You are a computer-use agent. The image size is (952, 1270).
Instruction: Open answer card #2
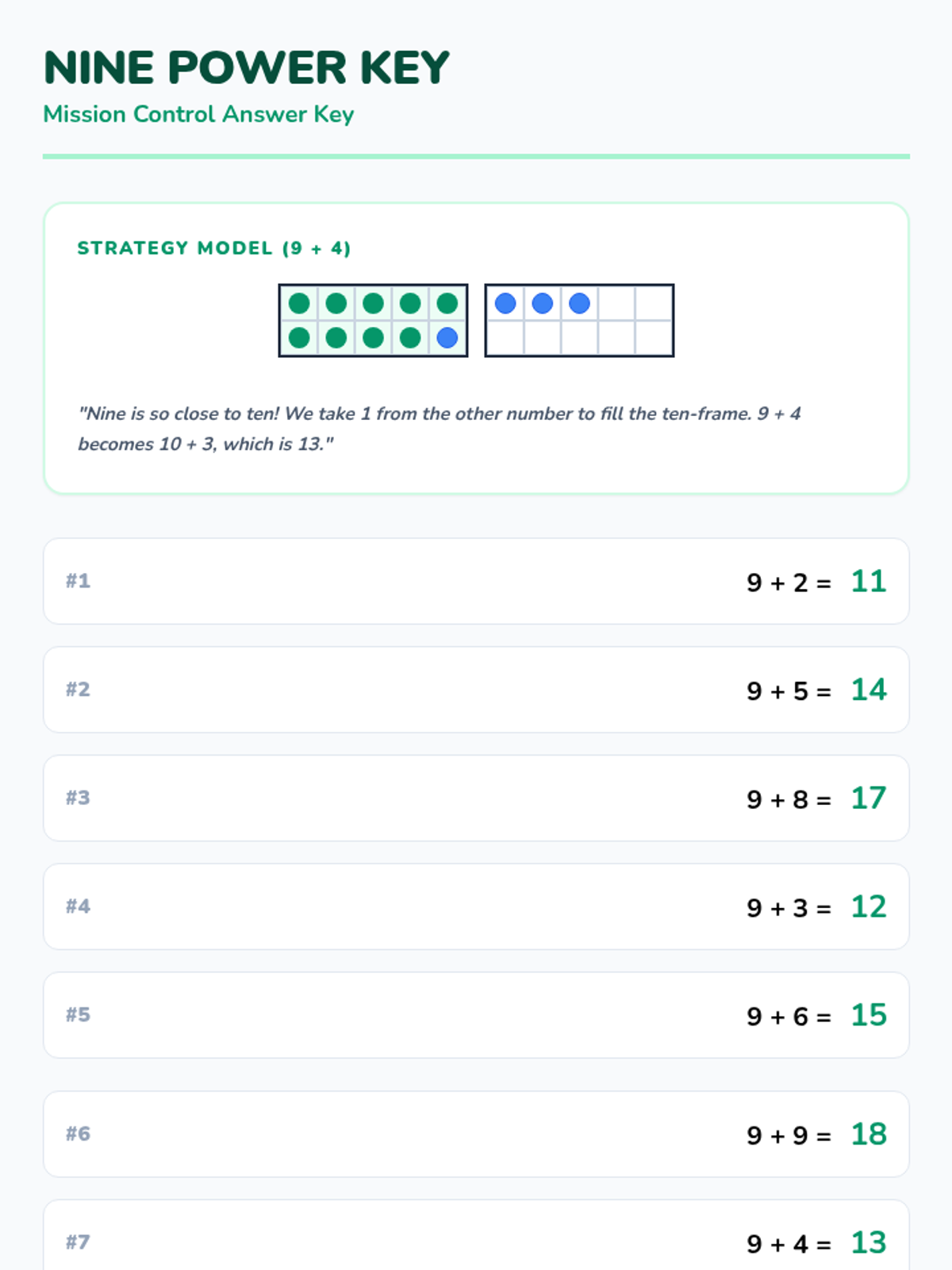(476, 690)
